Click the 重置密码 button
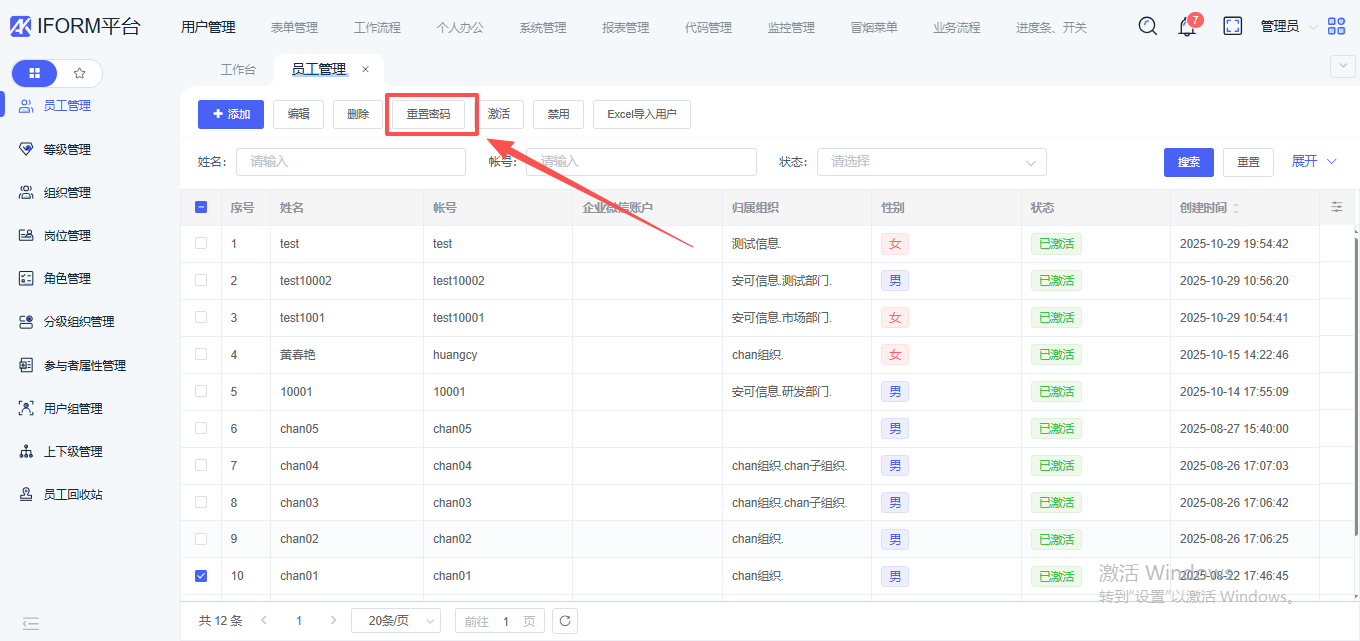The height and width of the screenshot is (641, 1360). tap(428, 114)
